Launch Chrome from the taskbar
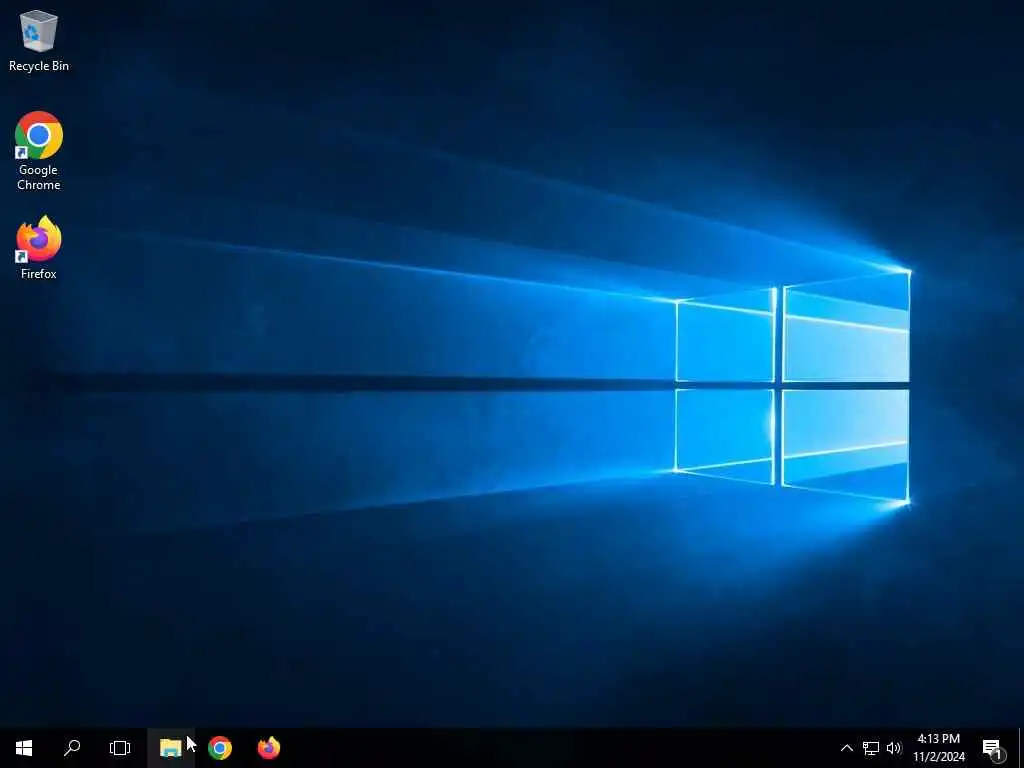This screenshot has height=768, width=1024. [x=220, y=748]
